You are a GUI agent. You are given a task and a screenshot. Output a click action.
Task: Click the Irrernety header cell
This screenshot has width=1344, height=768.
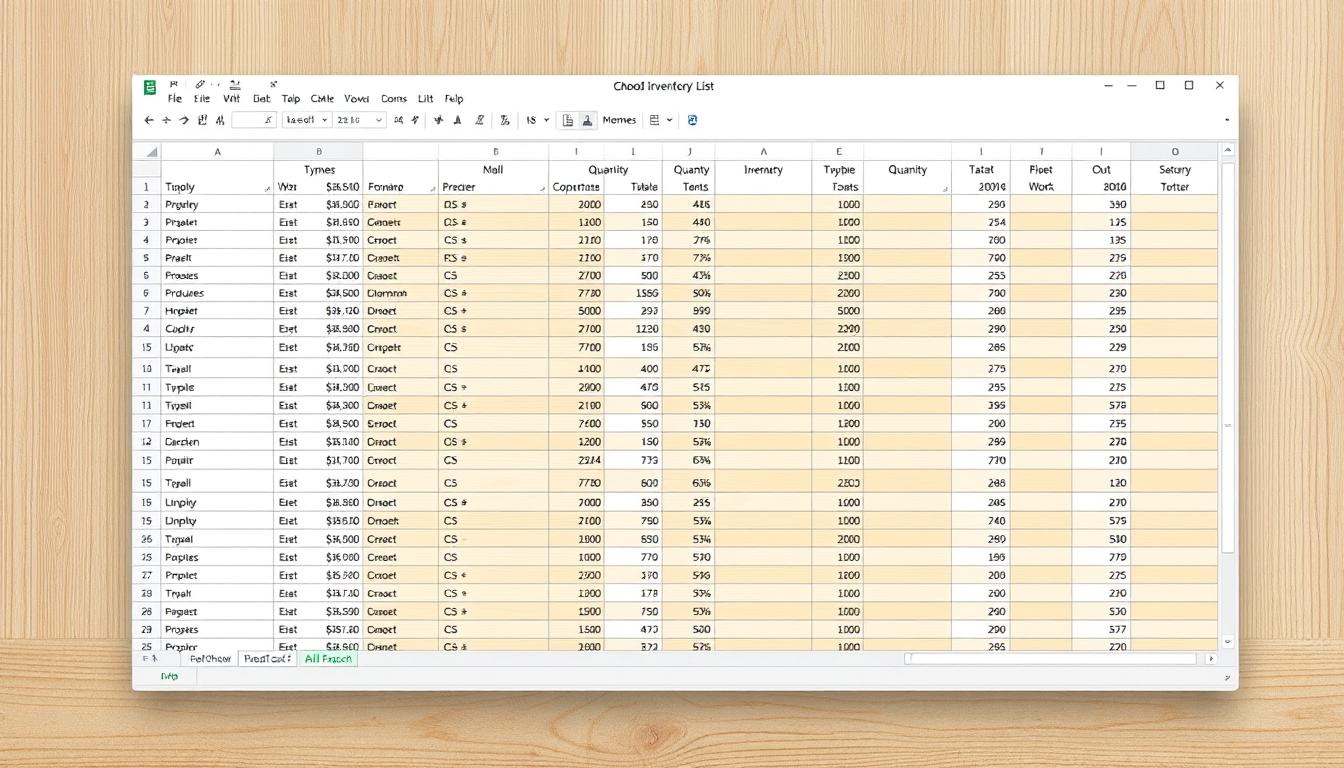click(x=763, y=178)
